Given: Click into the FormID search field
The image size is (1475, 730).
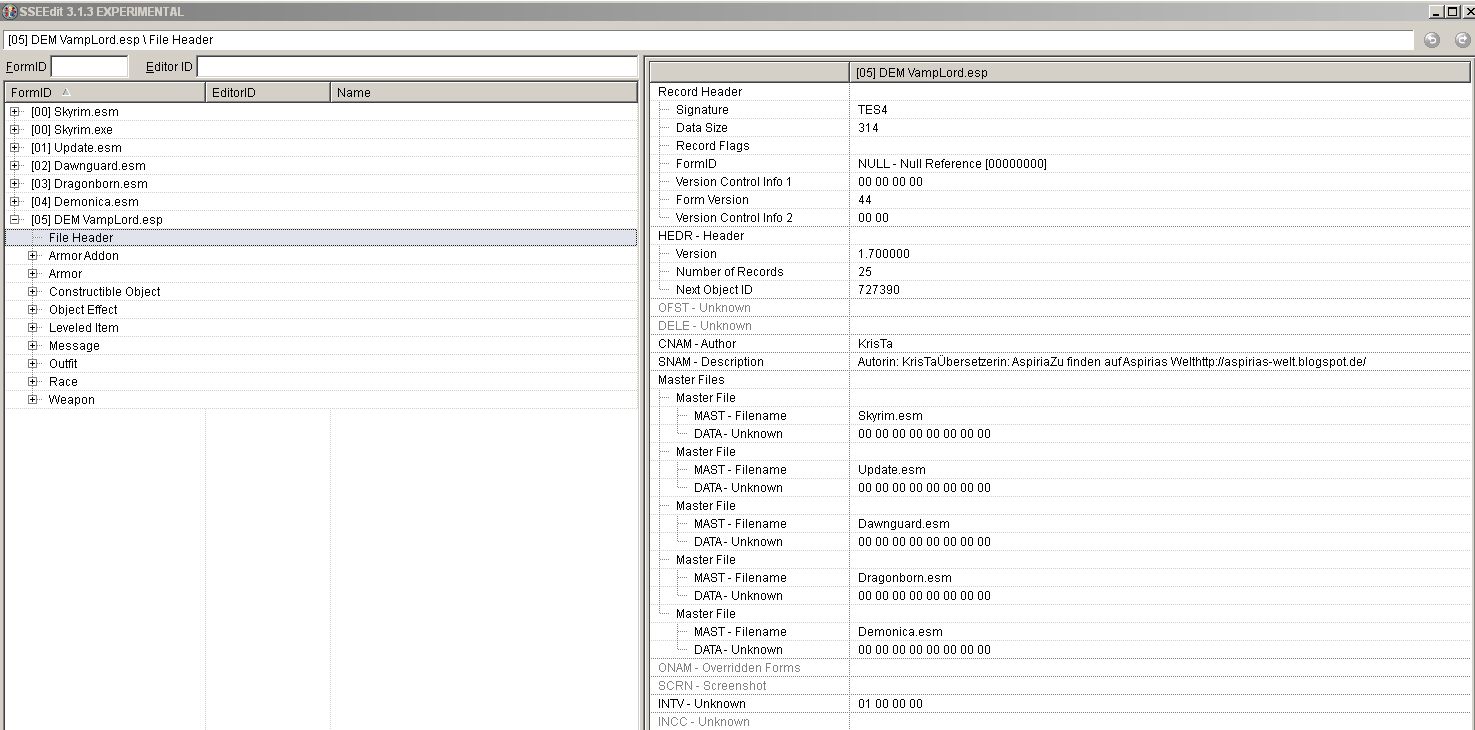Looking at the screenshot, I should coord(89,66).
